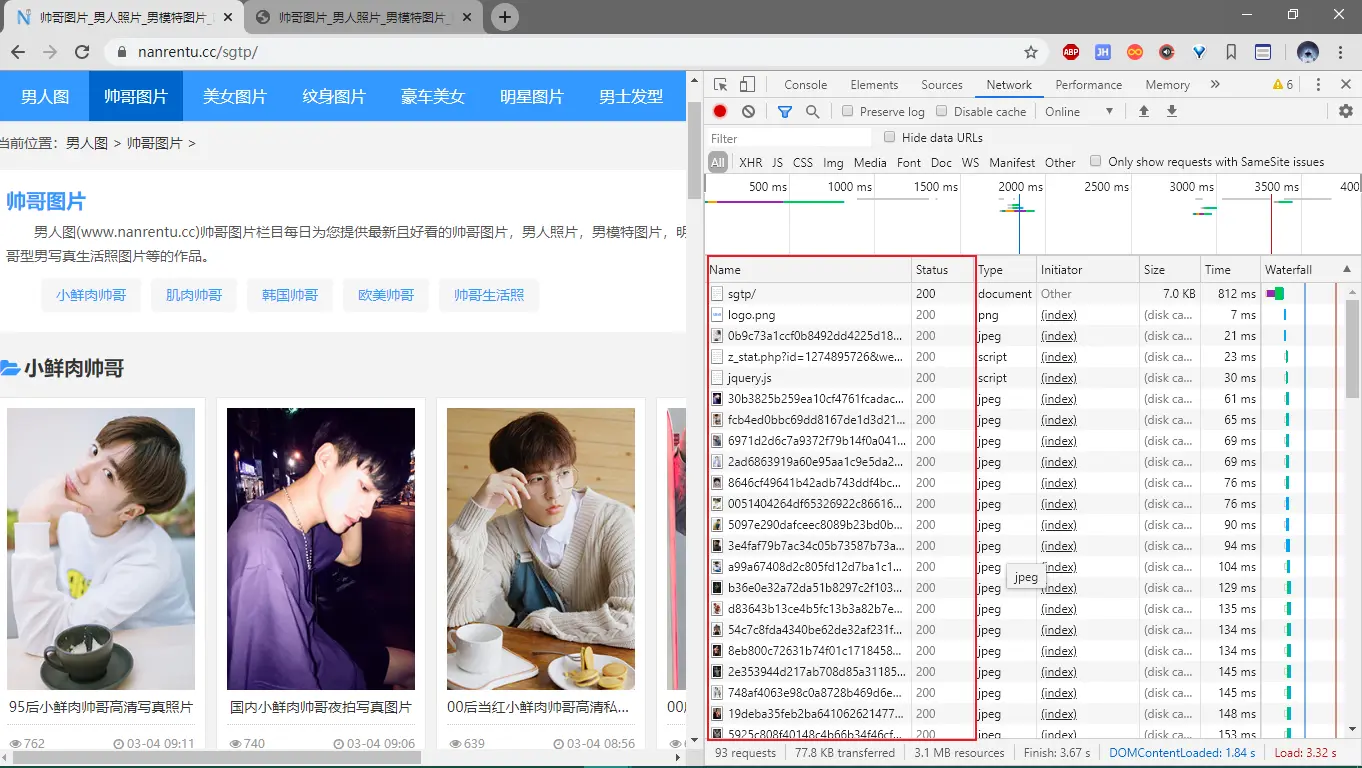Open the 国内小鲜肉帅哥夜拍 photo thumbnail

pos(321,549)
